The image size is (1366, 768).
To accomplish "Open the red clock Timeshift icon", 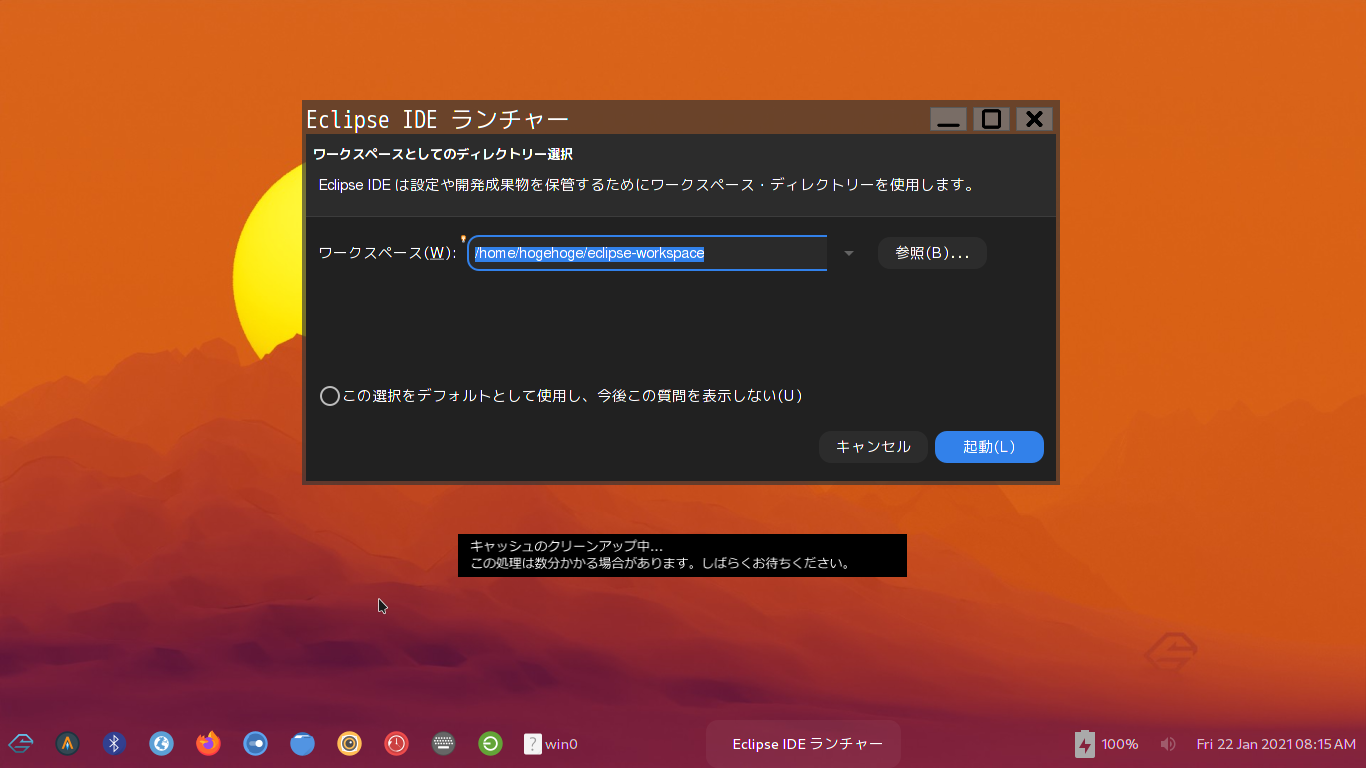I will 396,743.
